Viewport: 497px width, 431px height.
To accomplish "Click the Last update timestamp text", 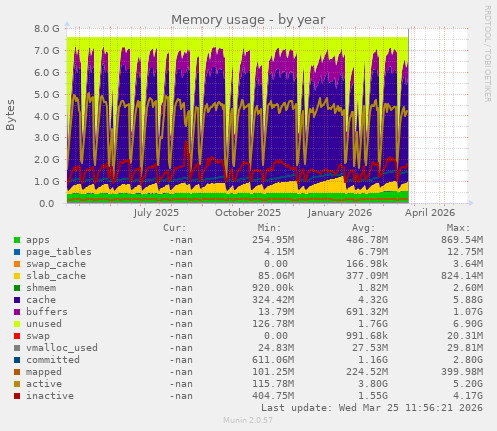I will click(x=372, y=408).
